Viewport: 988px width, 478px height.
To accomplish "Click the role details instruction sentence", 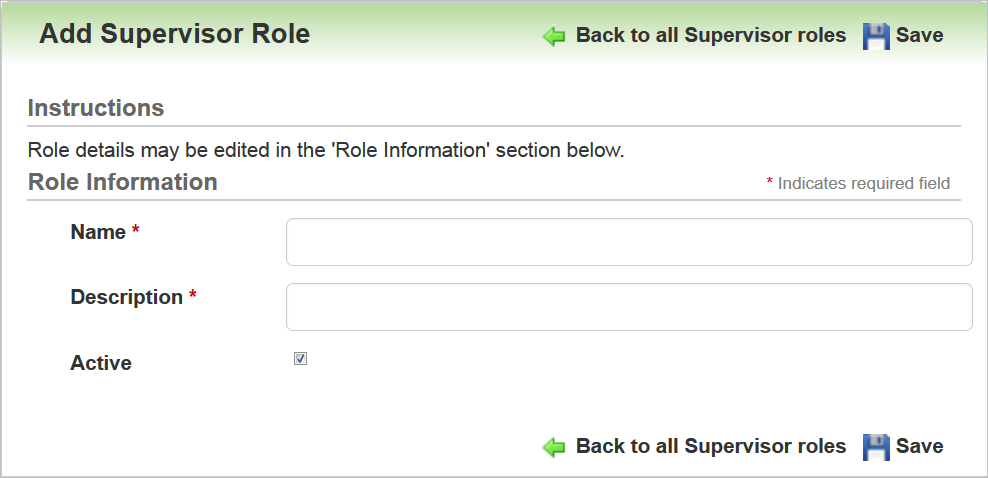I will click(x=326, y=152).
